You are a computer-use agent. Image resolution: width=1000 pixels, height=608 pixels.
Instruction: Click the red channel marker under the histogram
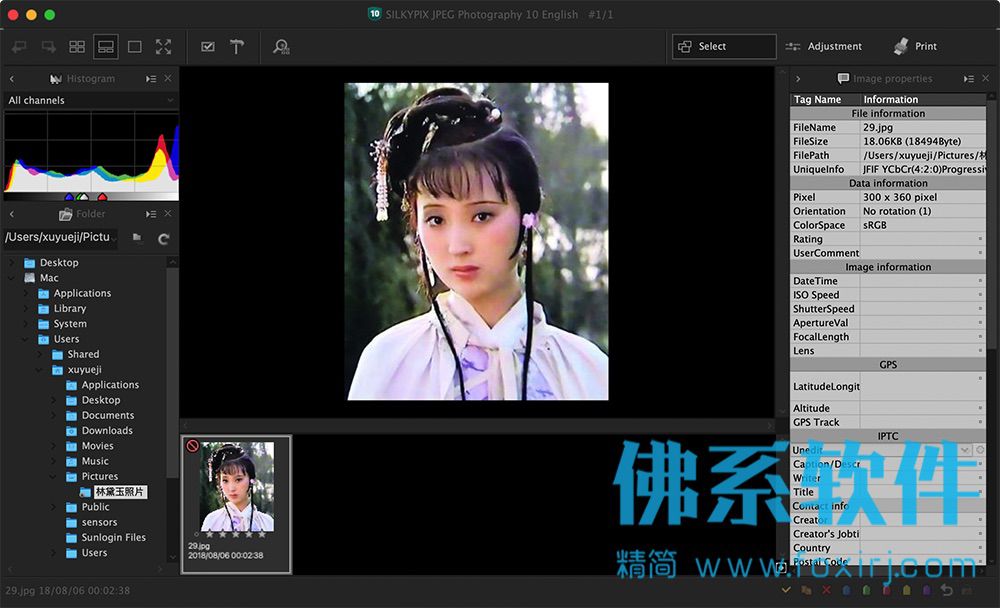102,197
